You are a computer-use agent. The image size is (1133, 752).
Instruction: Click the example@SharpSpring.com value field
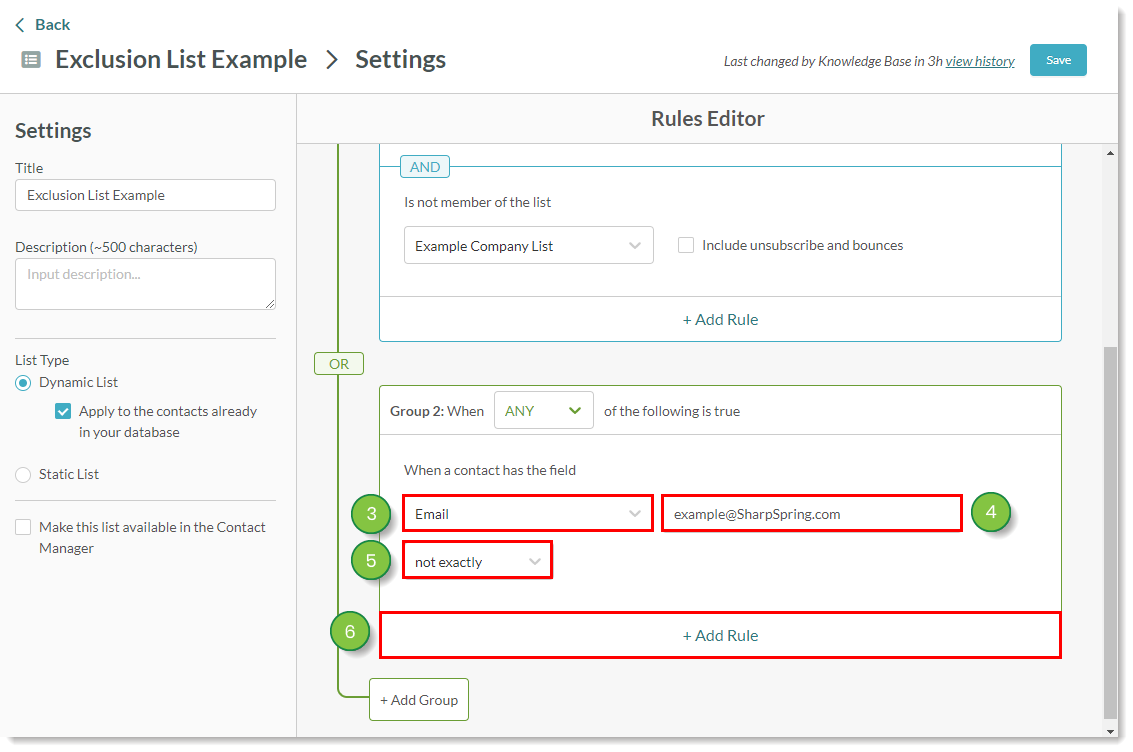click(x=811, y=514)
